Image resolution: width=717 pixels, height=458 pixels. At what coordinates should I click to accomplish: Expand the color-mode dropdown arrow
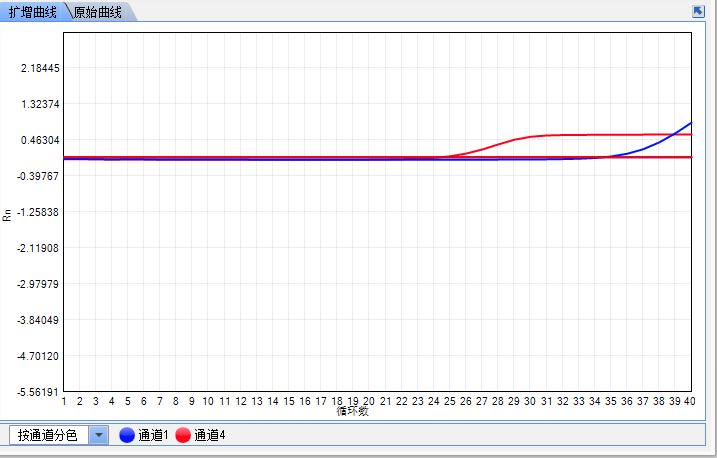(x=99, y=435)
